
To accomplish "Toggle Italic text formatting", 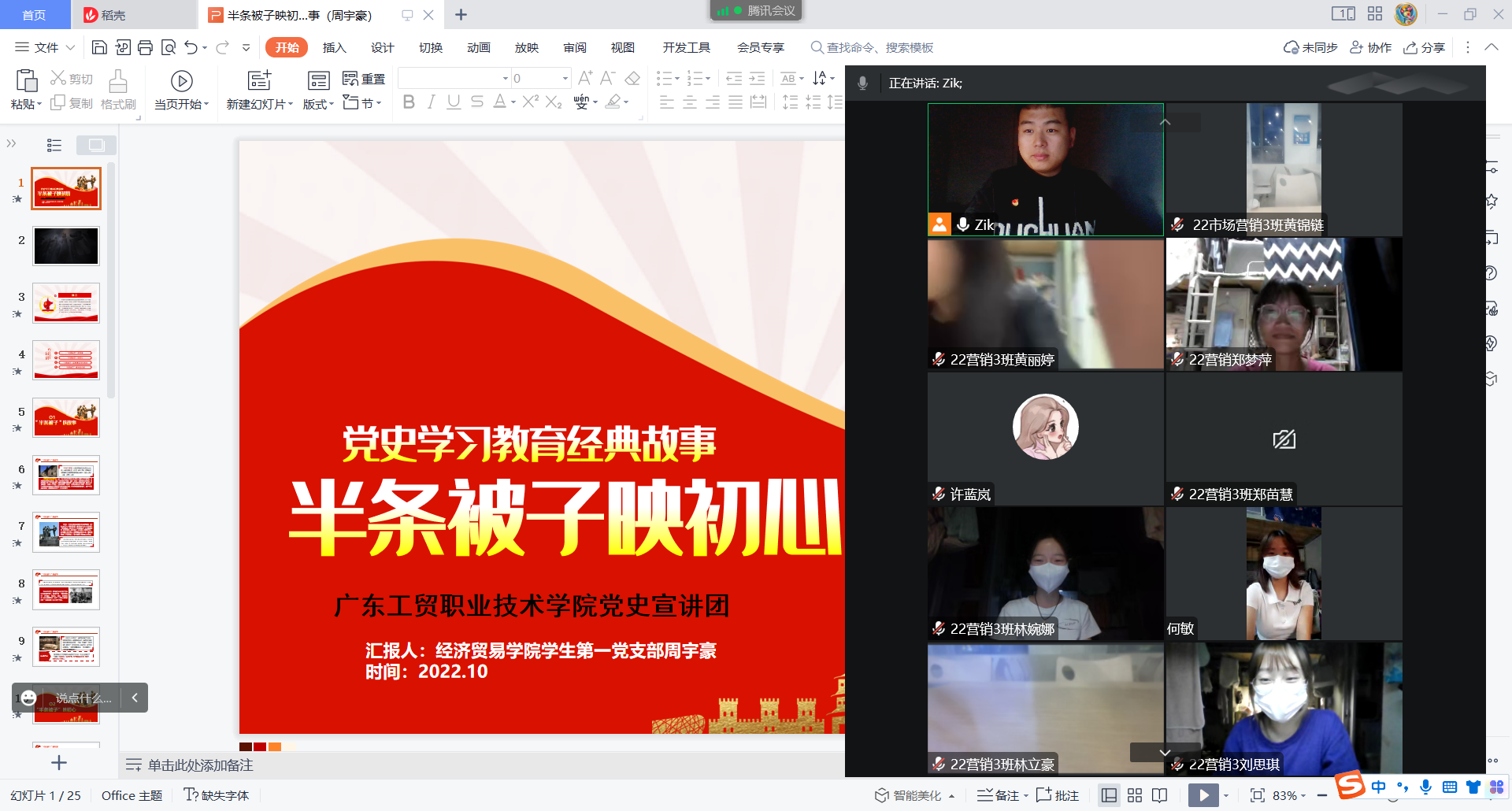I will point(431,102).
